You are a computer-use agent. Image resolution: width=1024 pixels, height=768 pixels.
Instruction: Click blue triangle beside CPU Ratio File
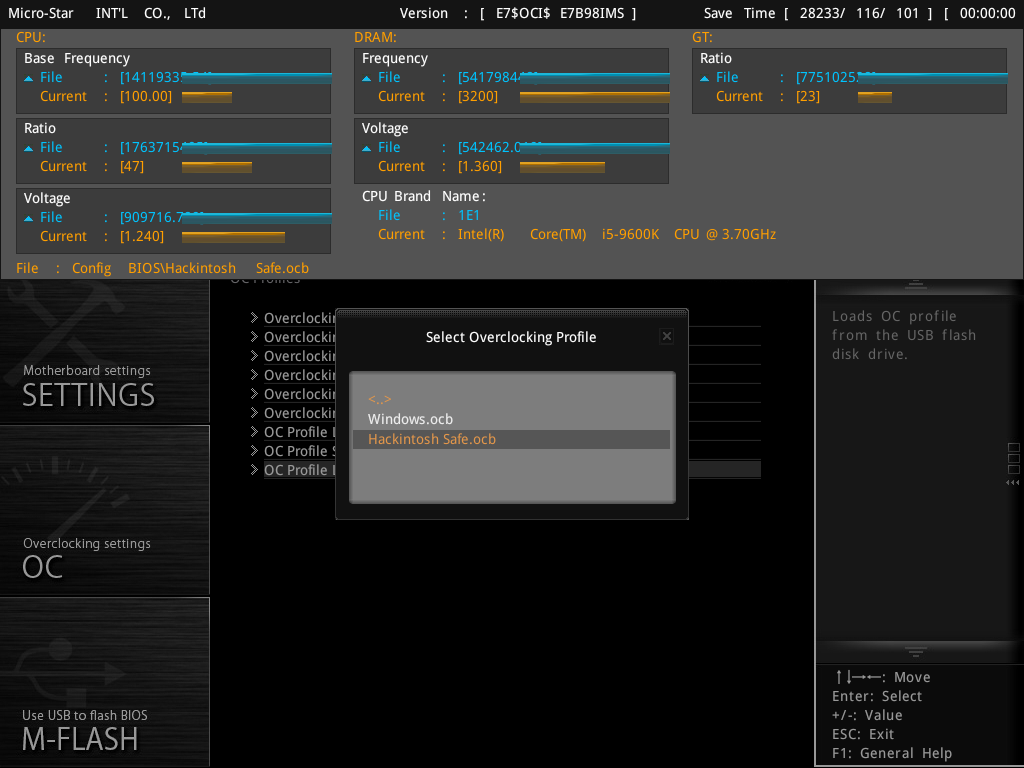pyautogui.click(x=29, y=148)
